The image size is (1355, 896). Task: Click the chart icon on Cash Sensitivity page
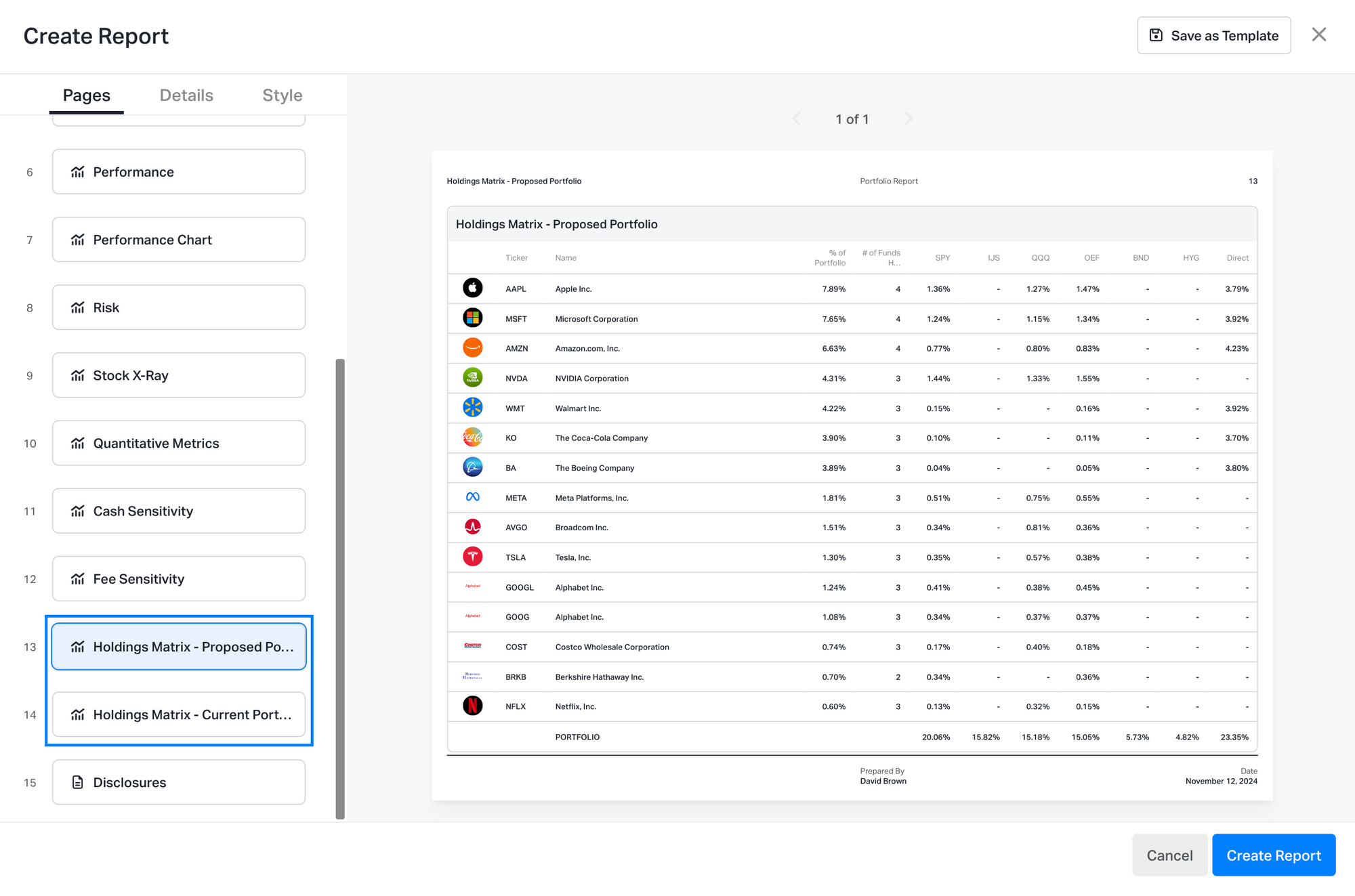click(x=78, y=511)
